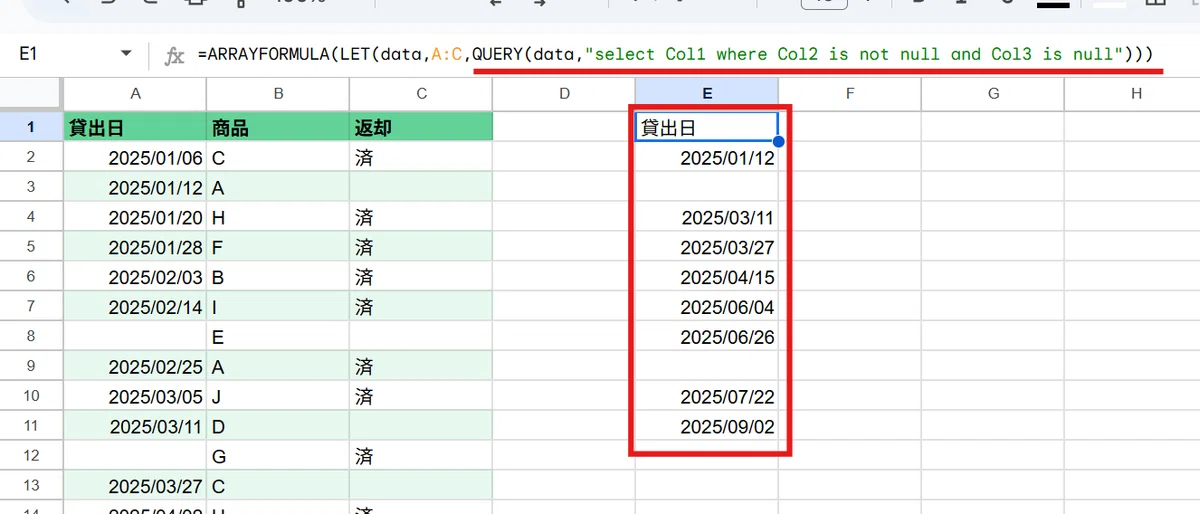Click the 貸出日 header cell in column A

[x=135, y=127]
